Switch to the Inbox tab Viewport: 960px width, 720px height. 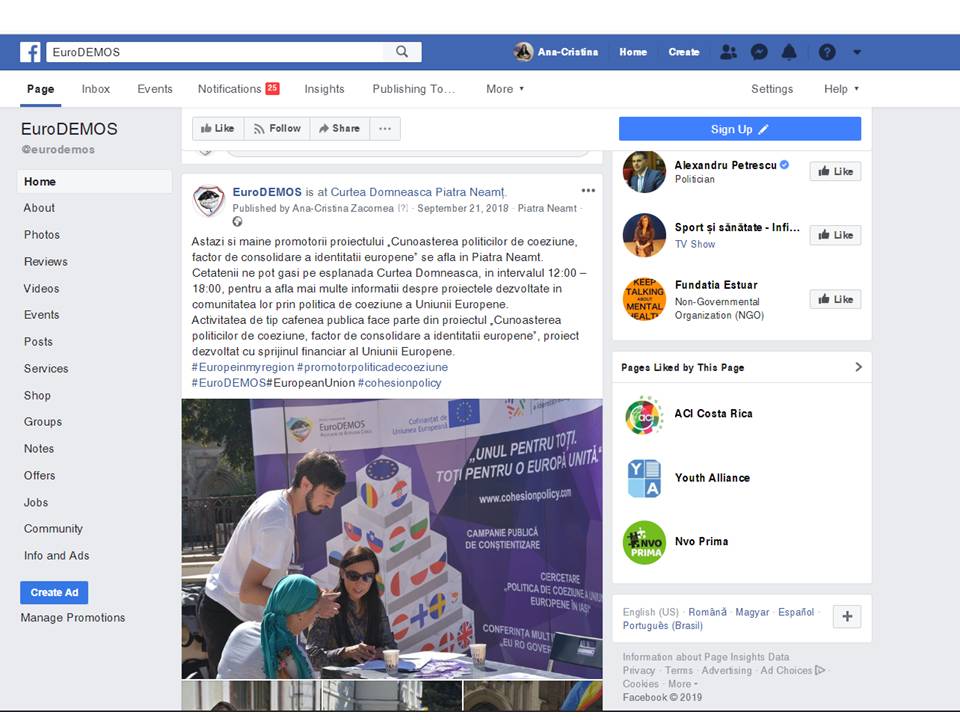(96, 89)
